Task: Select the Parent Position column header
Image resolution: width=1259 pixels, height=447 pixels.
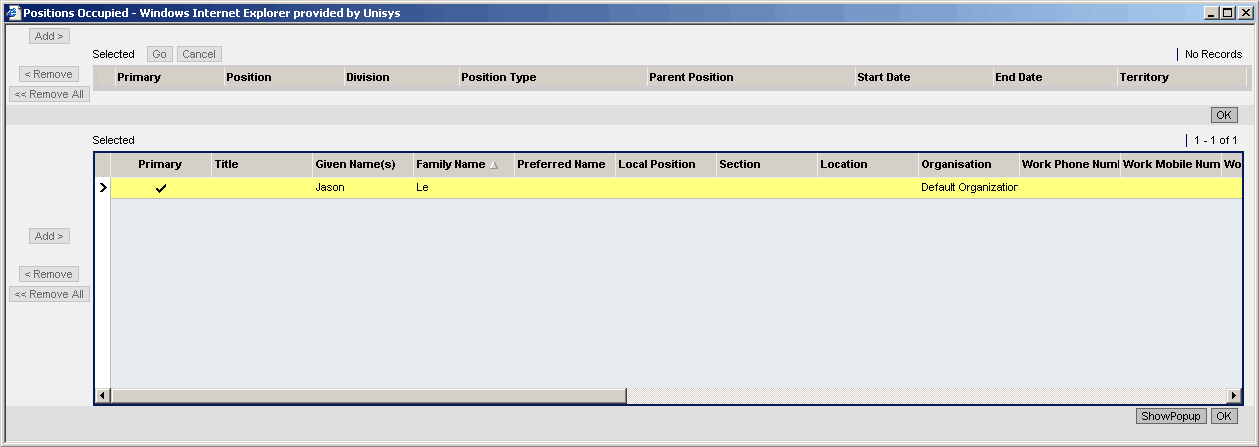Action: (691, 77)
